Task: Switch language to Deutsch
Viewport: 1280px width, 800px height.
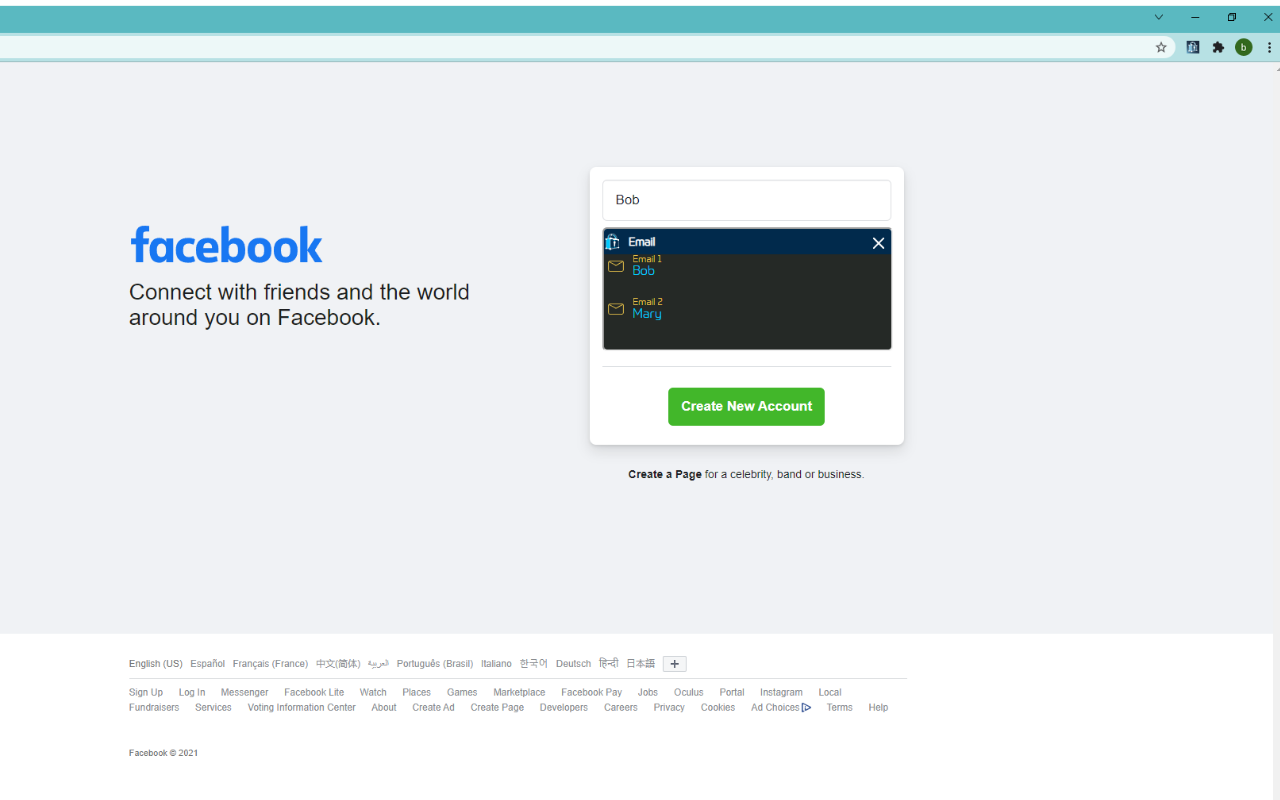Action: click(x=573, y=663)
